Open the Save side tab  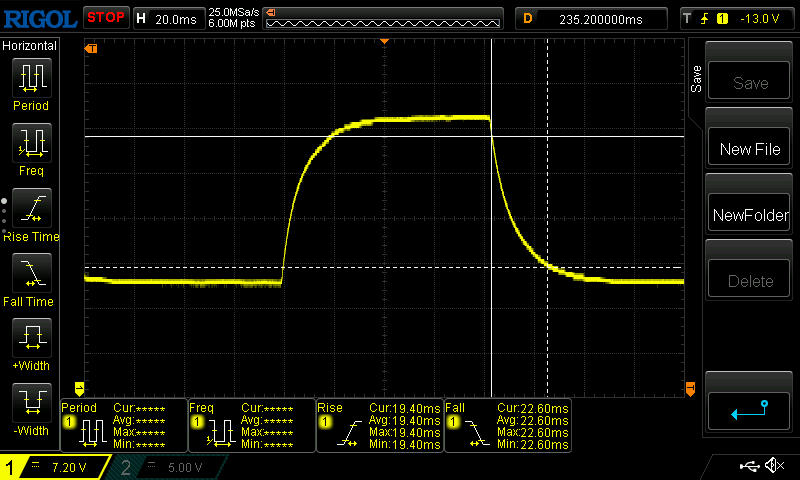(696, 79)
